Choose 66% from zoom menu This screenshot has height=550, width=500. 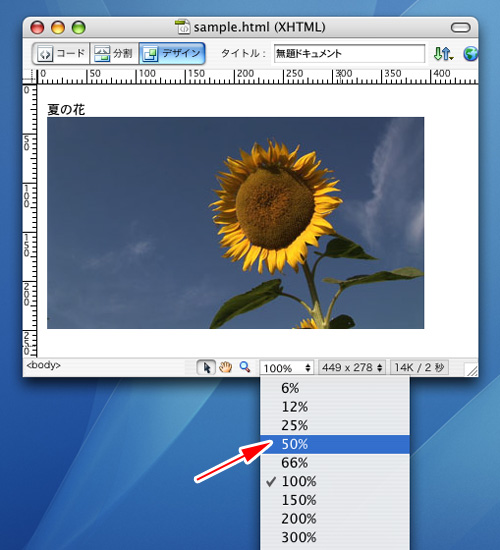(x=335, y=463)
